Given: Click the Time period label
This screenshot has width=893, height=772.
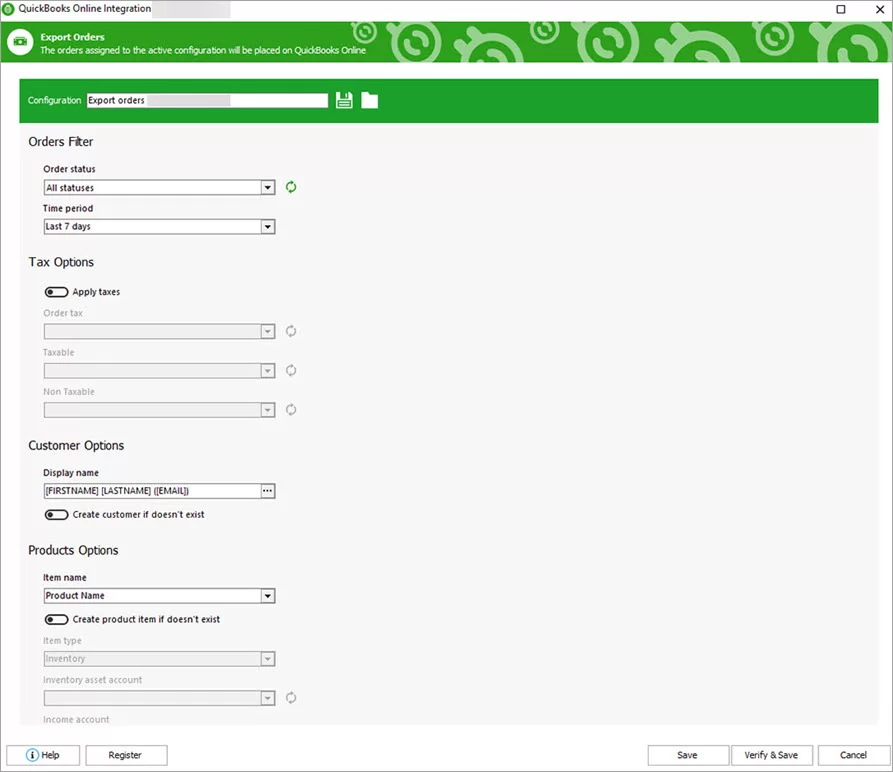Looking at the screenshot, I should coord(68,208).
